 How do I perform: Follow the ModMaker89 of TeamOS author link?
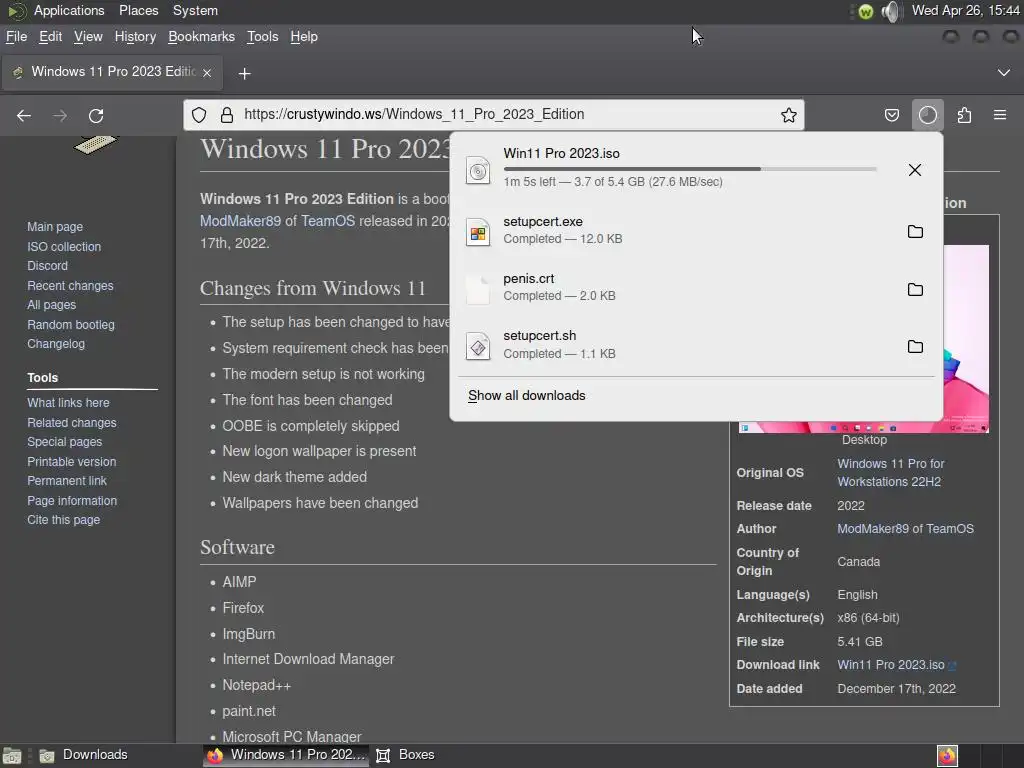click(x=905, y=529)
